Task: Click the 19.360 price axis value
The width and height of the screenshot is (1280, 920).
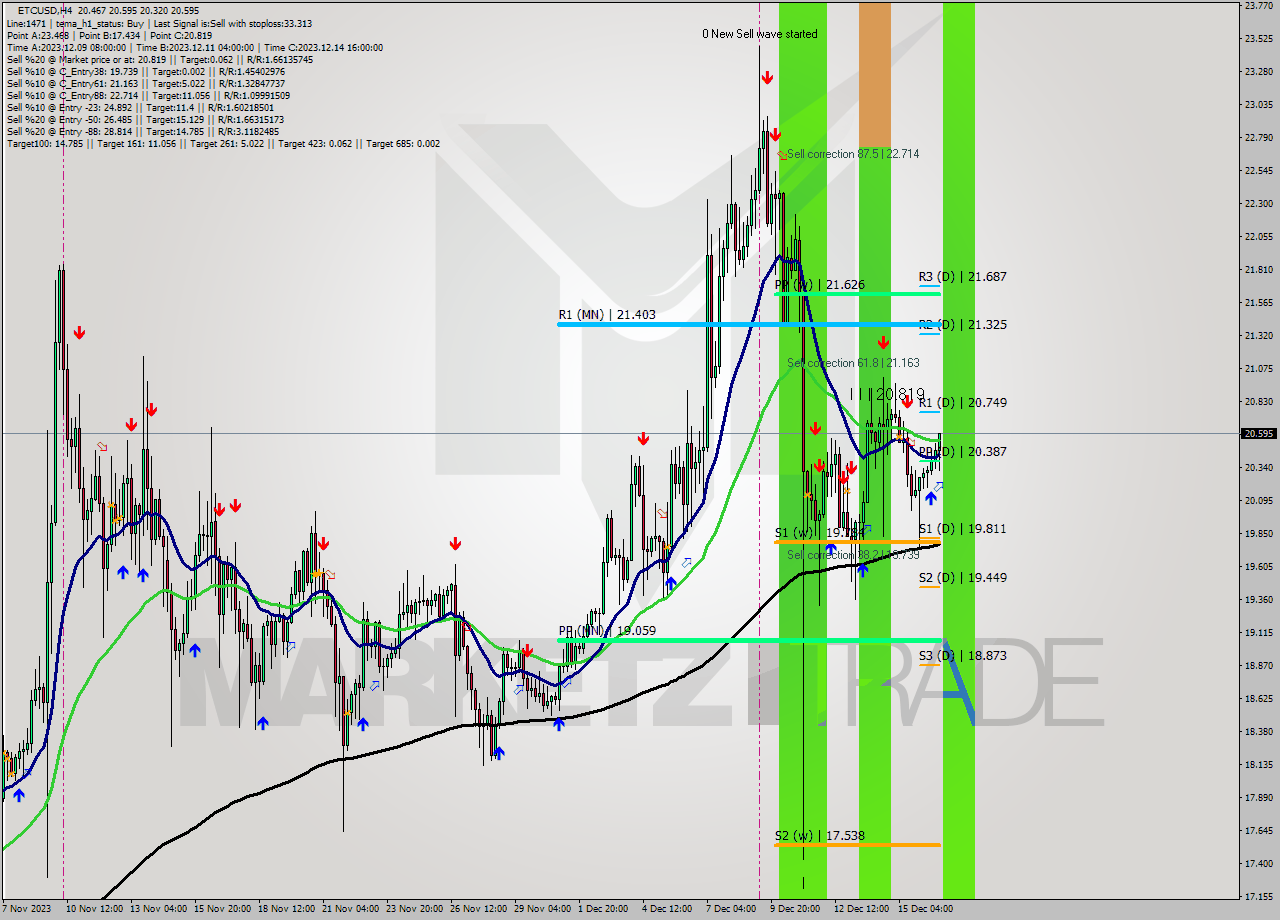Action: (x=1258, y=599)
